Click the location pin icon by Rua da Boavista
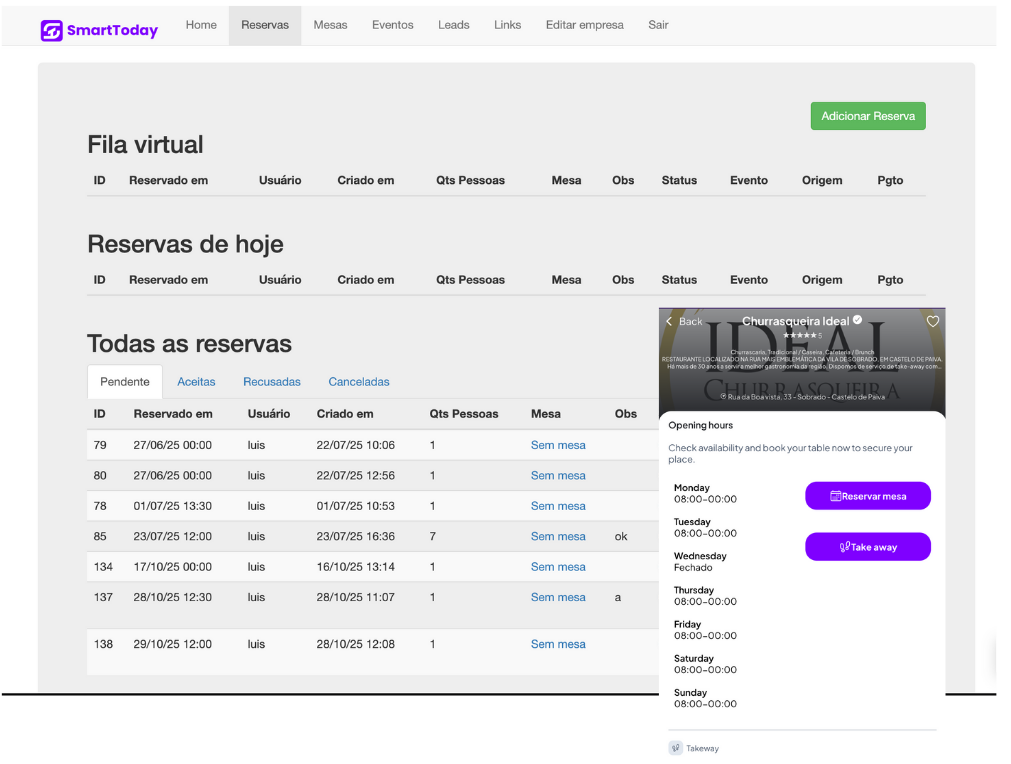1011x764 pixels. (724, 397)
